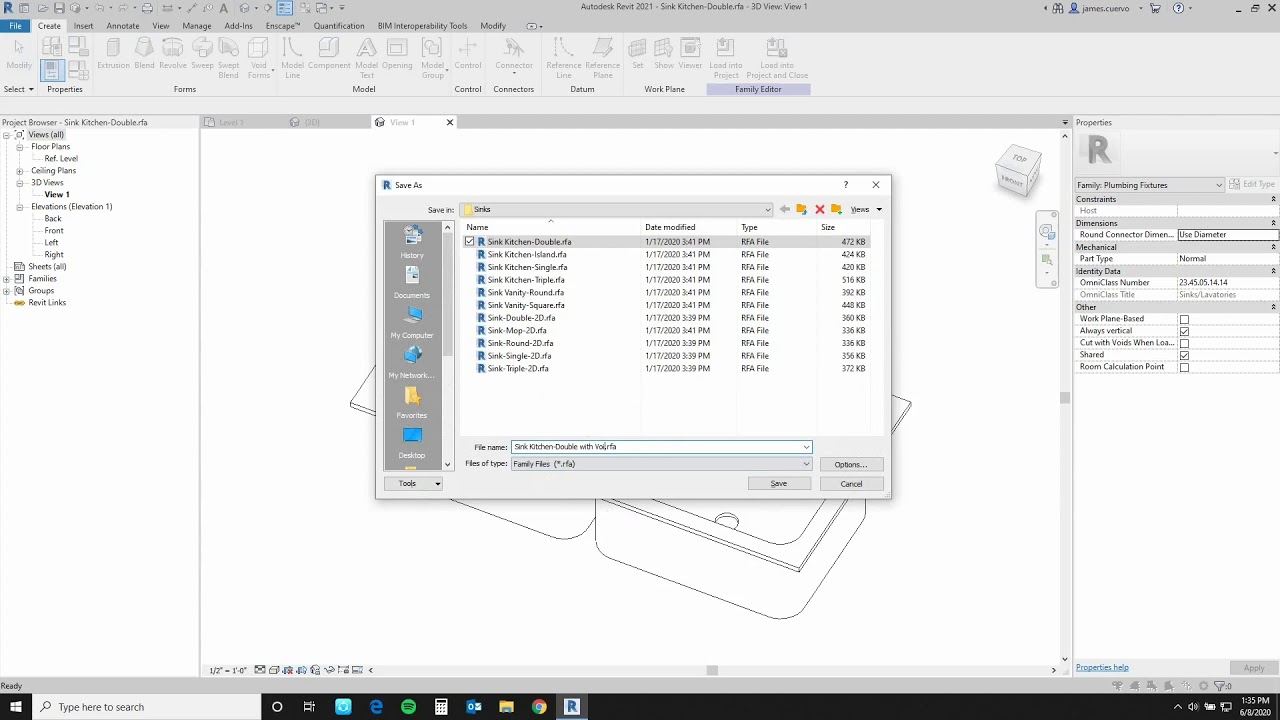This screenshot has height=720, width=1280.
Task: Toggle Cut with Voids When Loaded checkbox
Action: pos(1184,343)
